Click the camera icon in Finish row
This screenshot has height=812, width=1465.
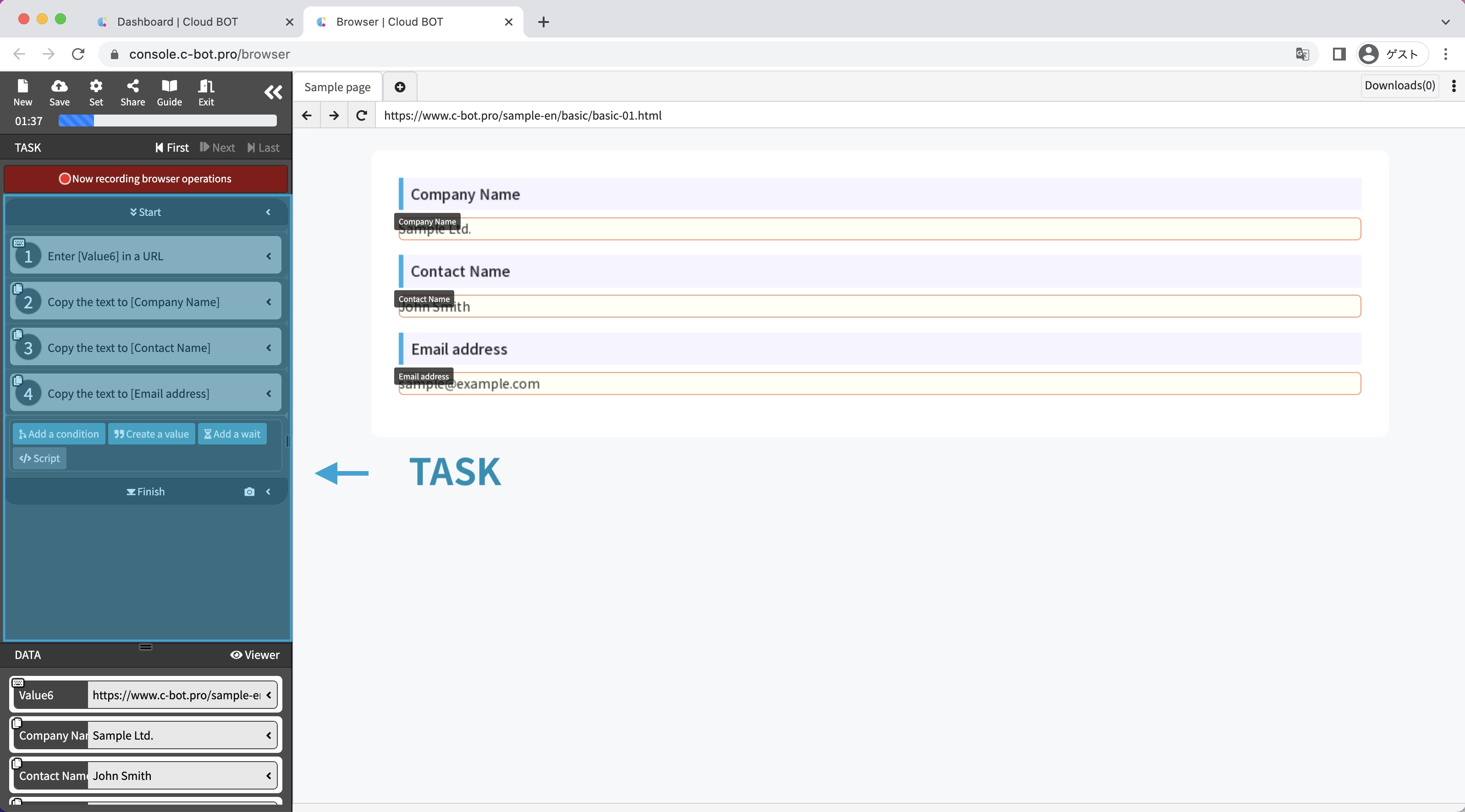coord(249,492)
